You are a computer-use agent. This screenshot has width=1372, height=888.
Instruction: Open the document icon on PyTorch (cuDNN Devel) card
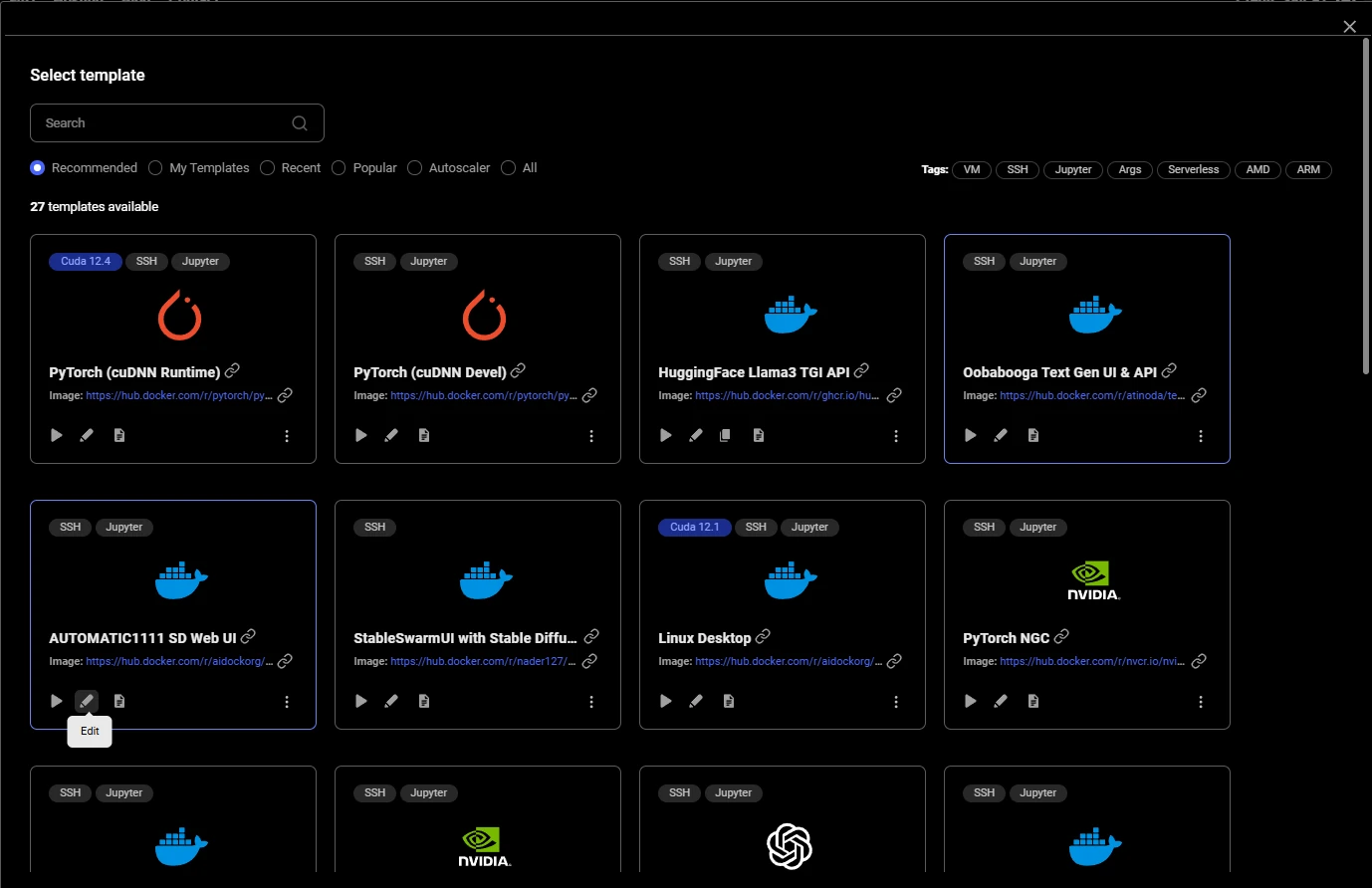coord(424,435)
